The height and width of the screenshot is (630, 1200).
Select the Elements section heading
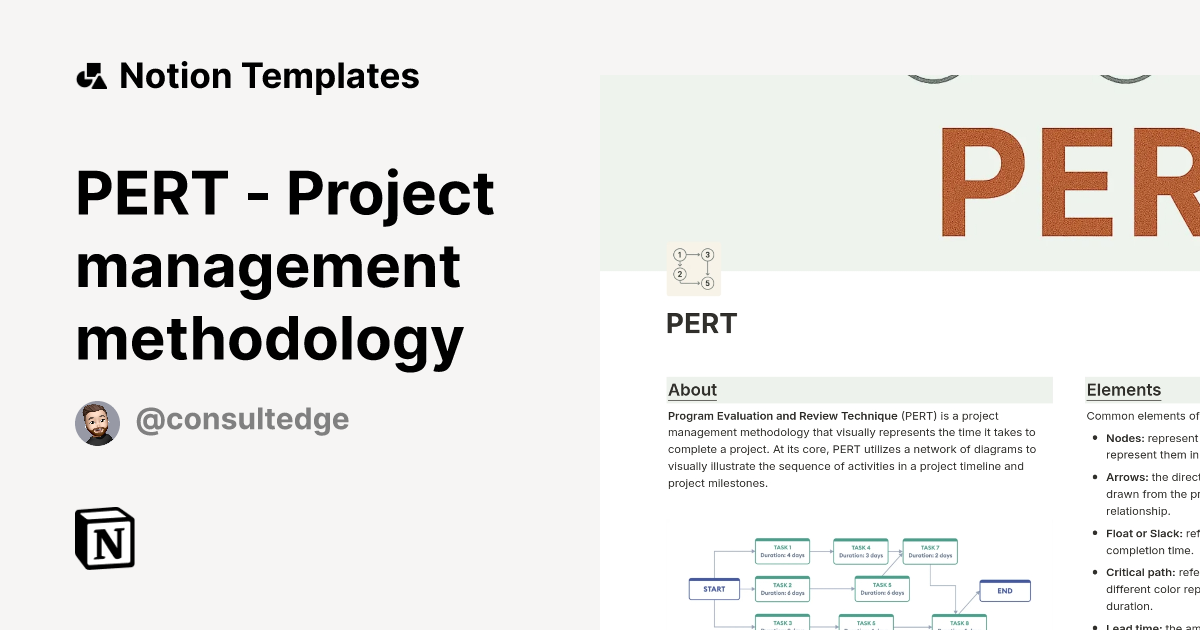pyautogui.click(x=1124, y=390)
